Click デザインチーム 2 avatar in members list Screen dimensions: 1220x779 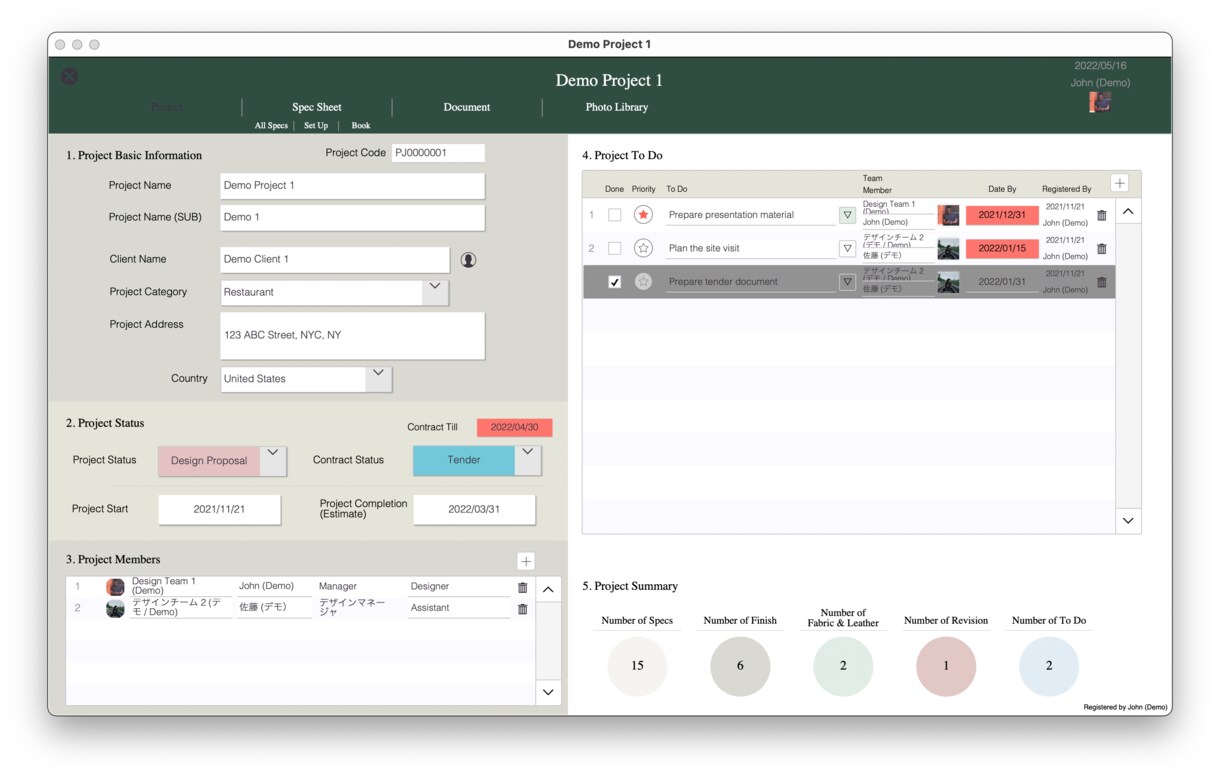(115, 608)
